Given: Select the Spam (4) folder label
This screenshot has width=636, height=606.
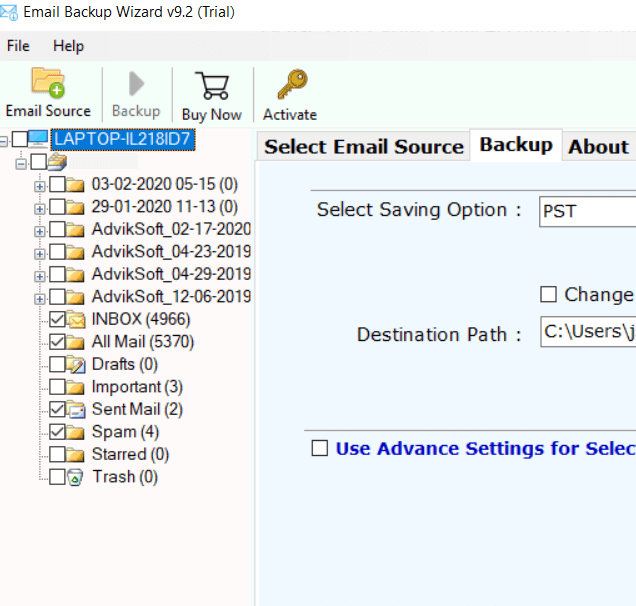Looking at the screenshot, I should [125, 432].
